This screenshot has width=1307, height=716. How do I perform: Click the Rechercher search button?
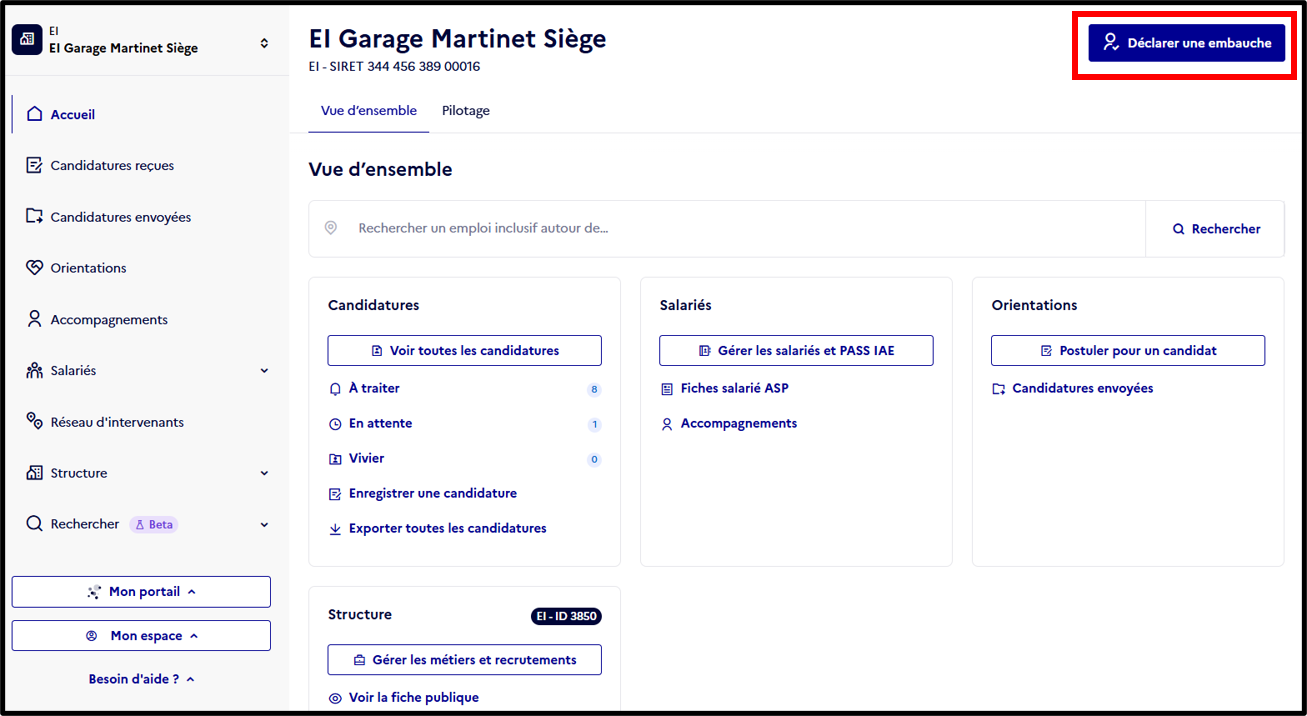pyautogui.click(x=1216, y=229)
